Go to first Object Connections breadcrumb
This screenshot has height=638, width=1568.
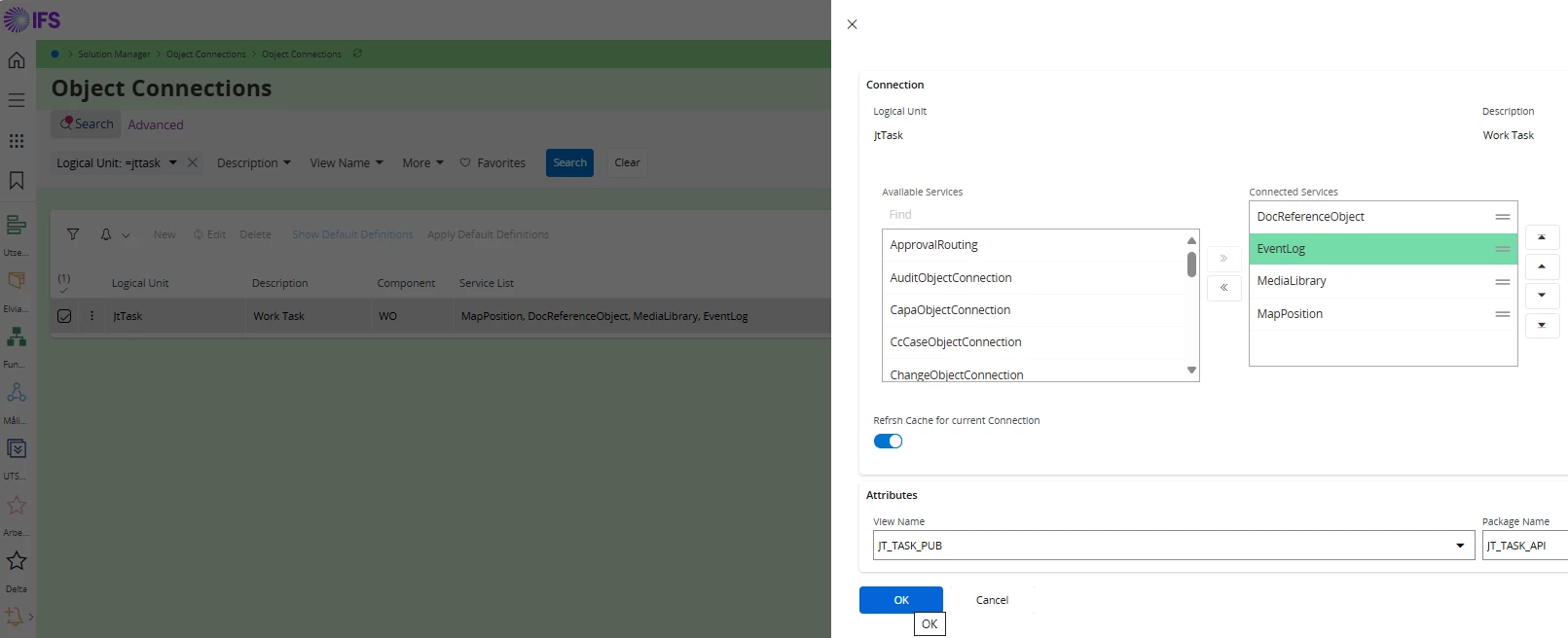pyautogui.click(x=206, y=54)
